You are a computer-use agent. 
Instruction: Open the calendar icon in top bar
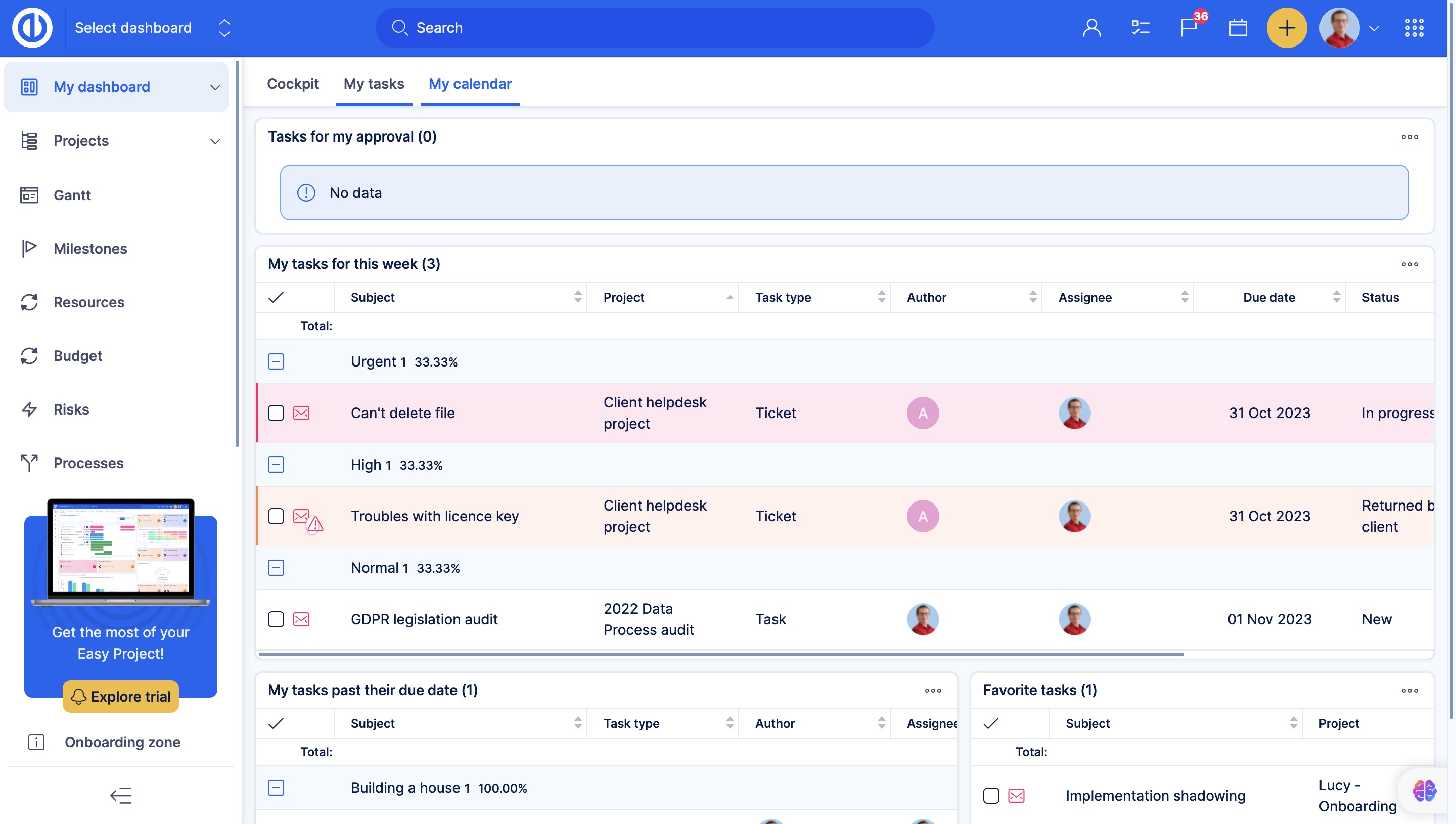(x=1238, y=28)
